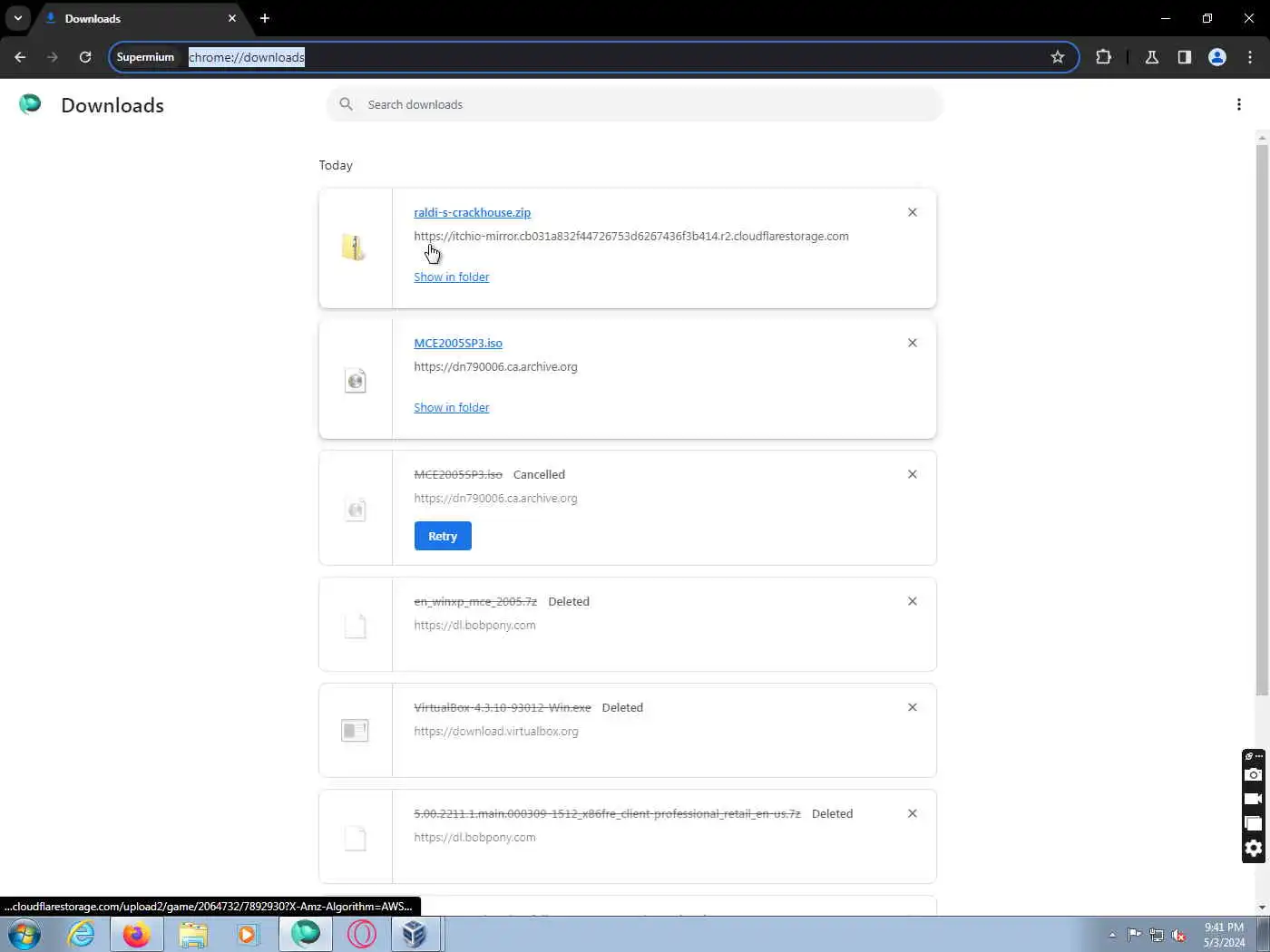
Task: Click the deleted VirtualBox-4.3.10-93012-Win.exe filename
Action: click(503, 707)
